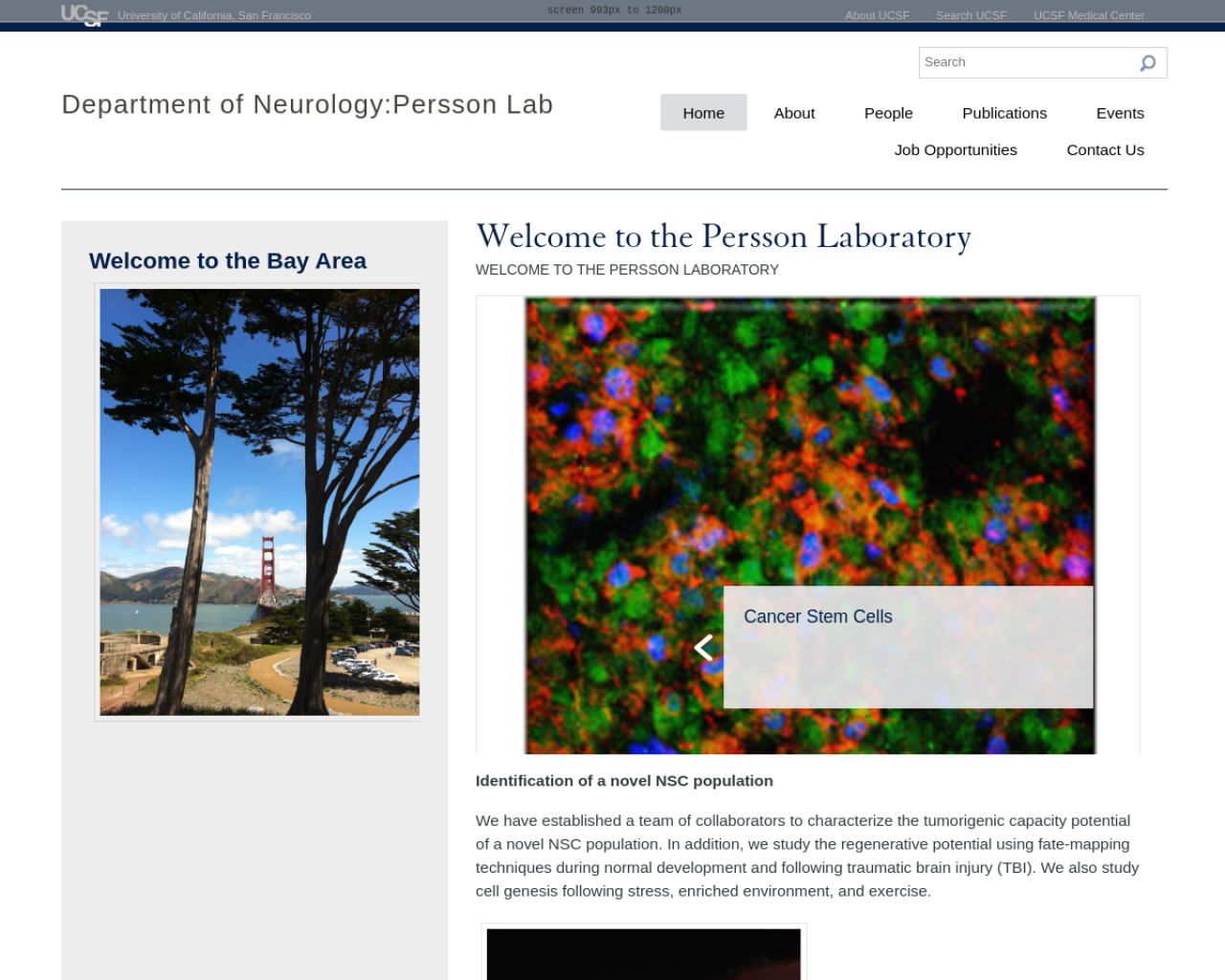Image resolution: width=1225 pixels, height=980 pixels.
Task: Open the About menu item
Action: point(794,113)
